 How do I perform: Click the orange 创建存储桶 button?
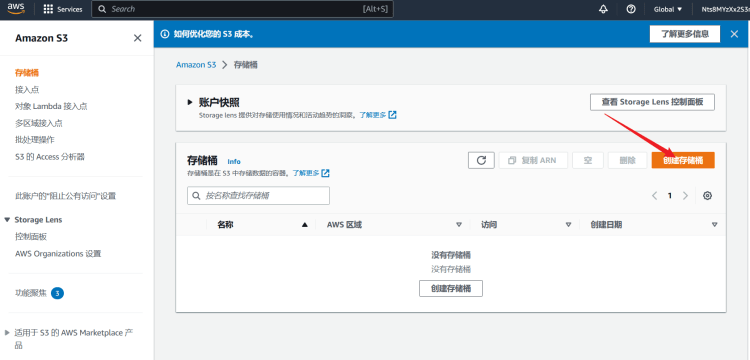click(683, 160)
